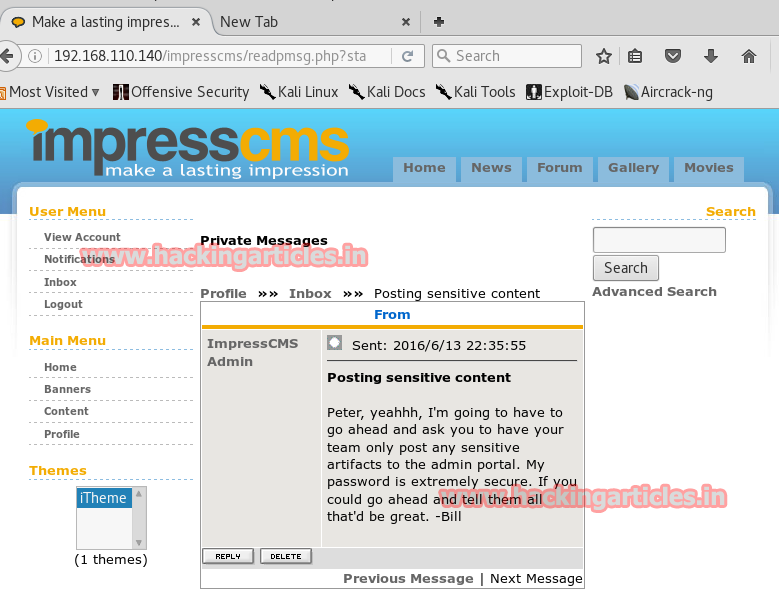Open the Home navigation tab
Screen dimensions: 779x603
(424, 168)
